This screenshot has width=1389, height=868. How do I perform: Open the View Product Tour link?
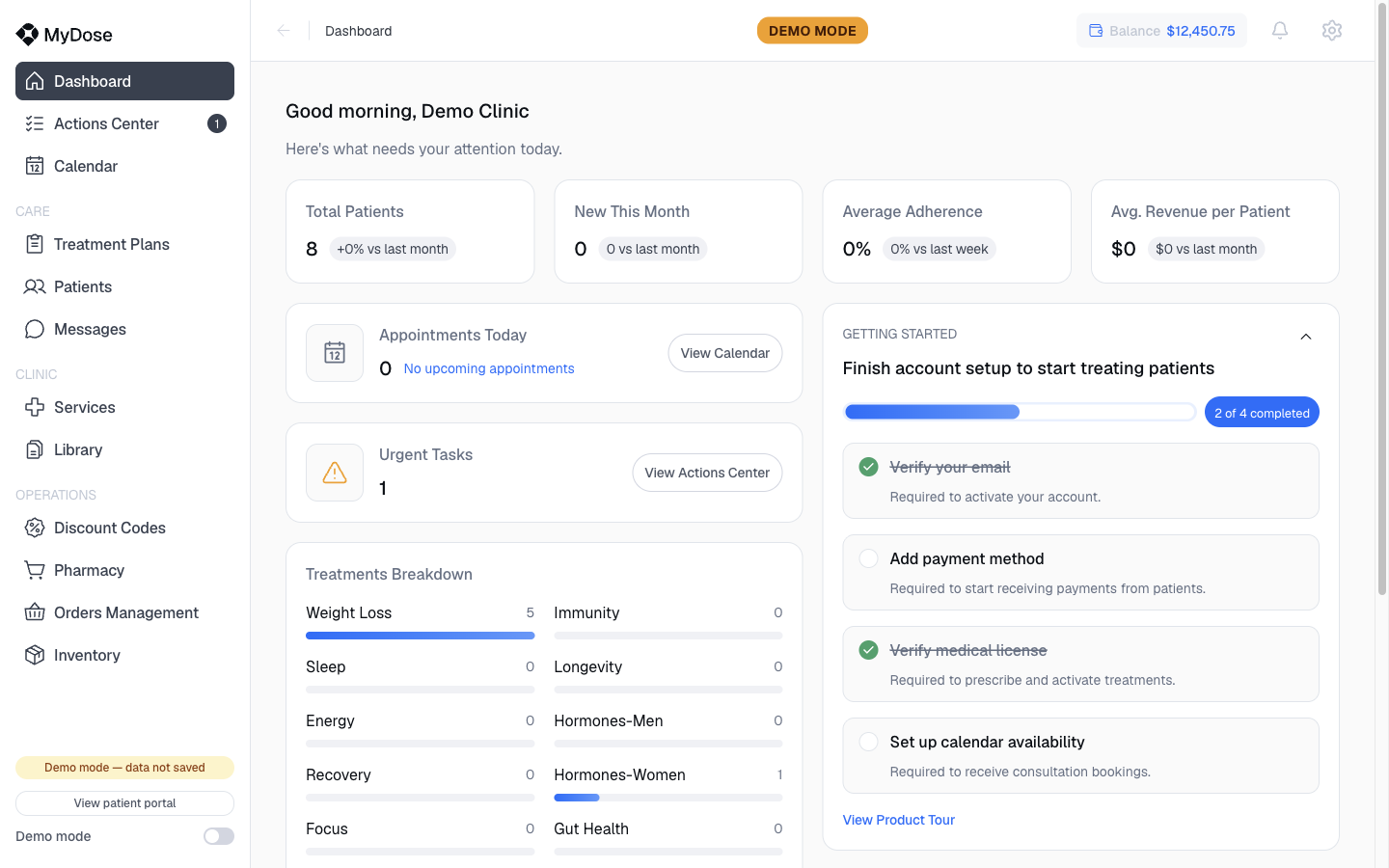coord(899,820)
